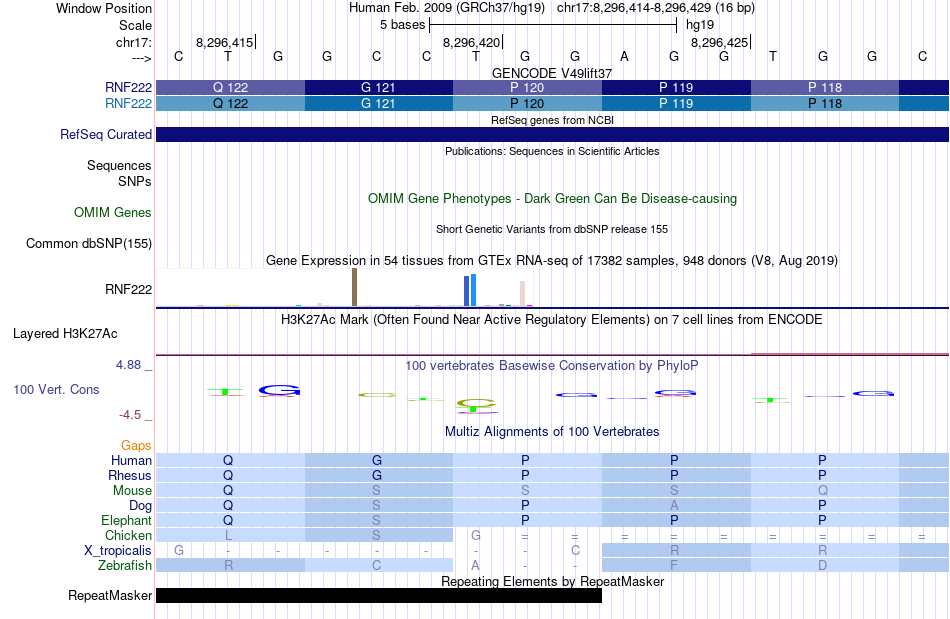The width and height of the screenshot is (950, 619).
Task: Click the hg19 label beside the scale bar
Action: 700,25
